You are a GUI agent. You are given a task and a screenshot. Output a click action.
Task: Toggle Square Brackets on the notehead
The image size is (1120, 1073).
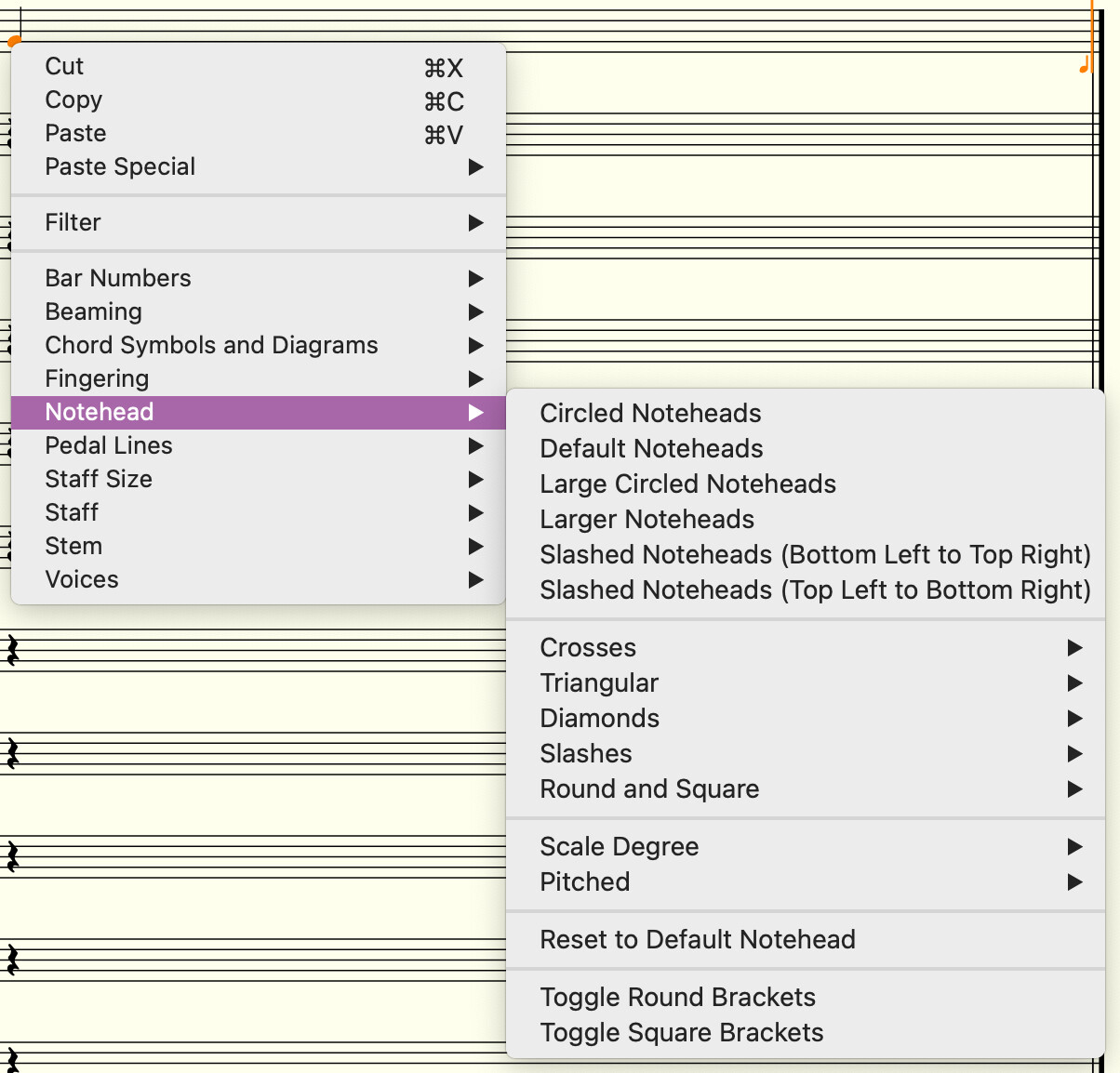(x=682, y=1032)
